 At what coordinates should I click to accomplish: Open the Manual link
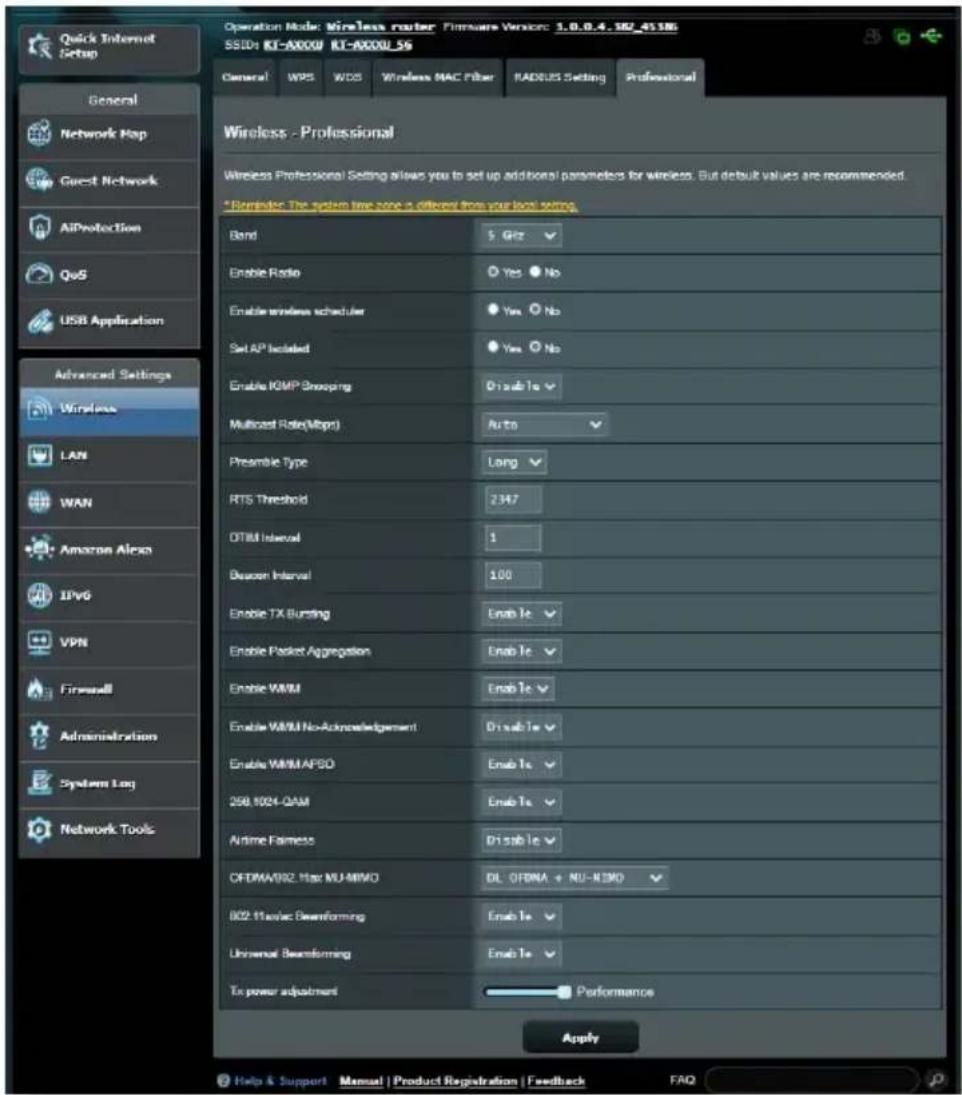(x=361, y=1081)
